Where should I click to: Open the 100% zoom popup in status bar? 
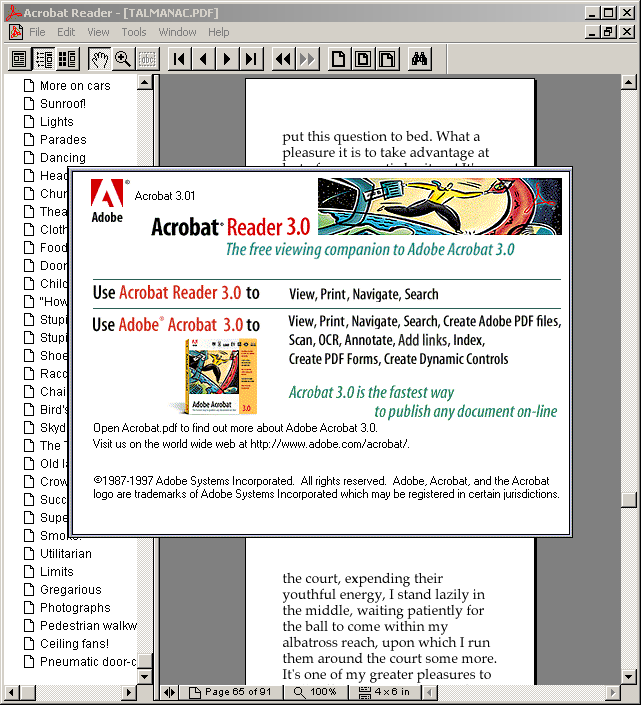click(316, 692)
